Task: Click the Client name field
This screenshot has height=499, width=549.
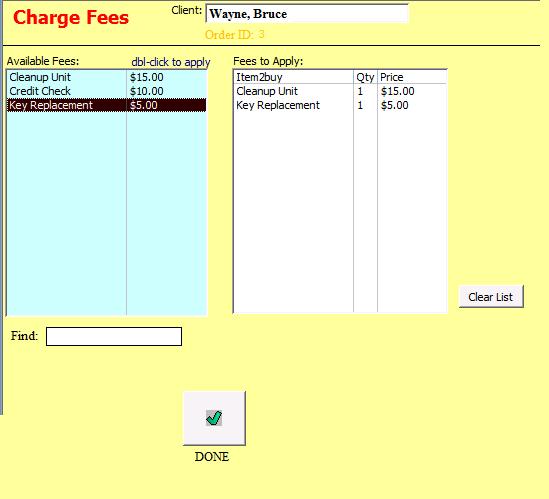Action: click(307, 14)
